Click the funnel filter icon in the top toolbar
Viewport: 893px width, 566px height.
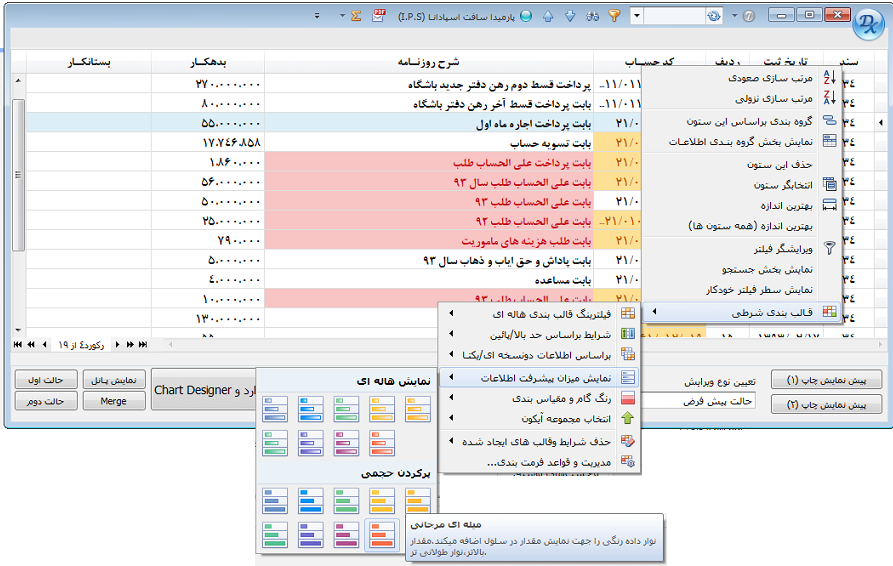(x=615, y=16)
